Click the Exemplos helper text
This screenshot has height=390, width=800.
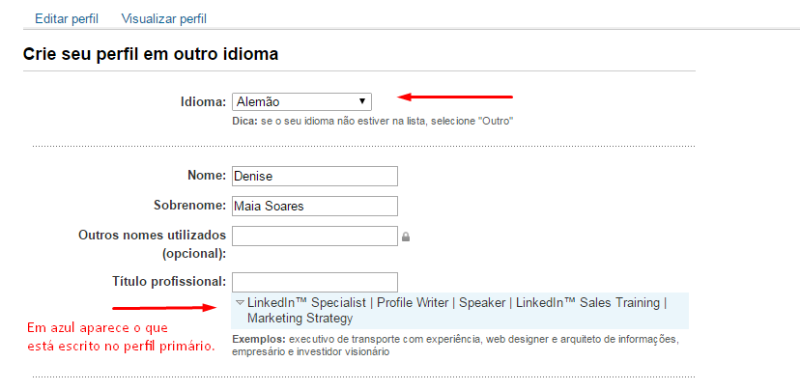(455, 346)
